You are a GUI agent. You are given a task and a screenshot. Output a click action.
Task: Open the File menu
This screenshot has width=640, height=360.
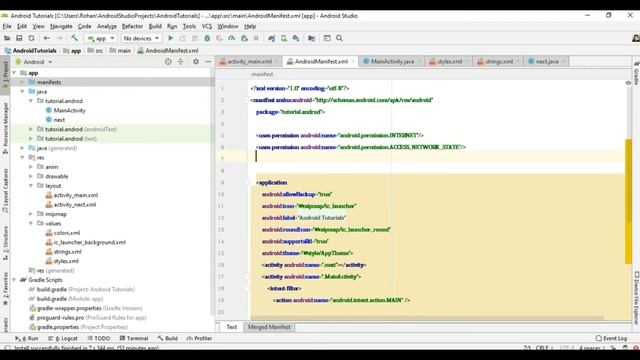click(7, 26)
